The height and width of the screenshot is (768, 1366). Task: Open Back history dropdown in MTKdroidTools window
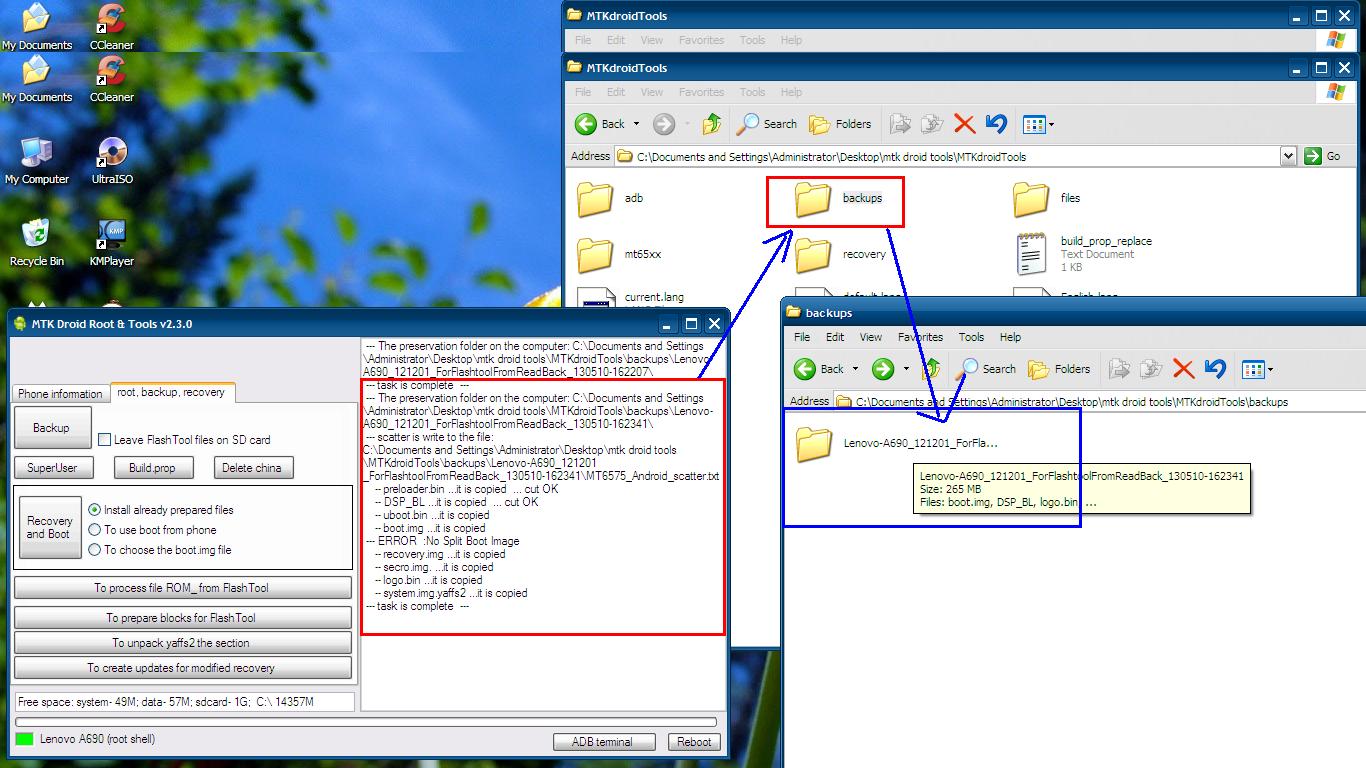(636, 124)
